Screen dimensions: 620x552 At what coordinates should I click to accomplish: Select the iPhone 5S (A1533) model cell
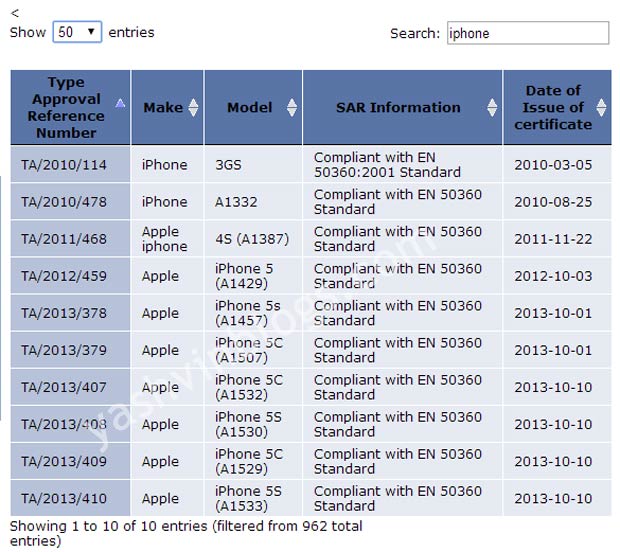click(x=249, y=498)
